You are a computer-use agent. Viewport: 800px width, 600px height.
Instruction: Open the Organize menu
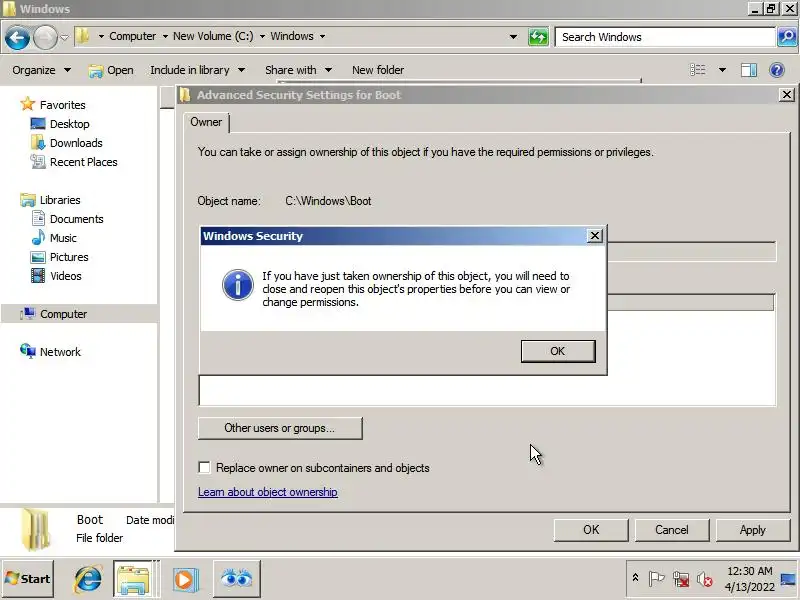pos(41,70)
